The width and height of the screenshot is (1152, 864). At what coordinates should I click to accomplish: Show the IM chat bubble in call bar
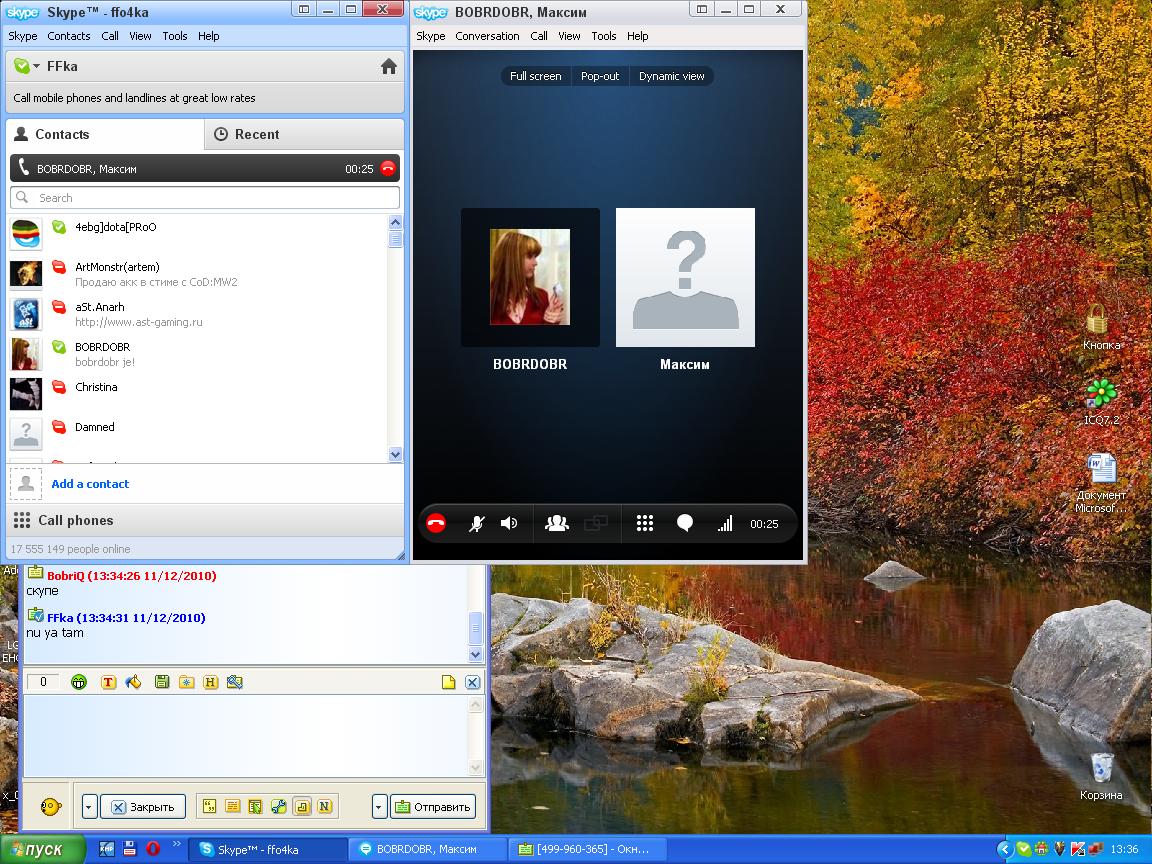pyautogui.click(x=685, y=523)
